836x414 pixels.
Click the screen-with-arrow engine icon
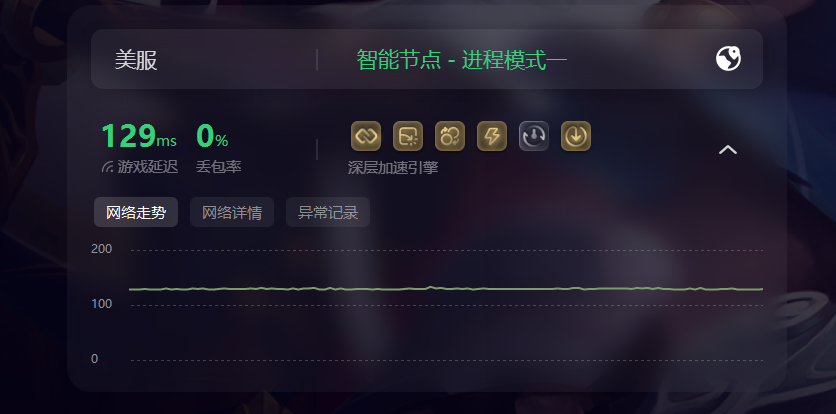[408, 136]
